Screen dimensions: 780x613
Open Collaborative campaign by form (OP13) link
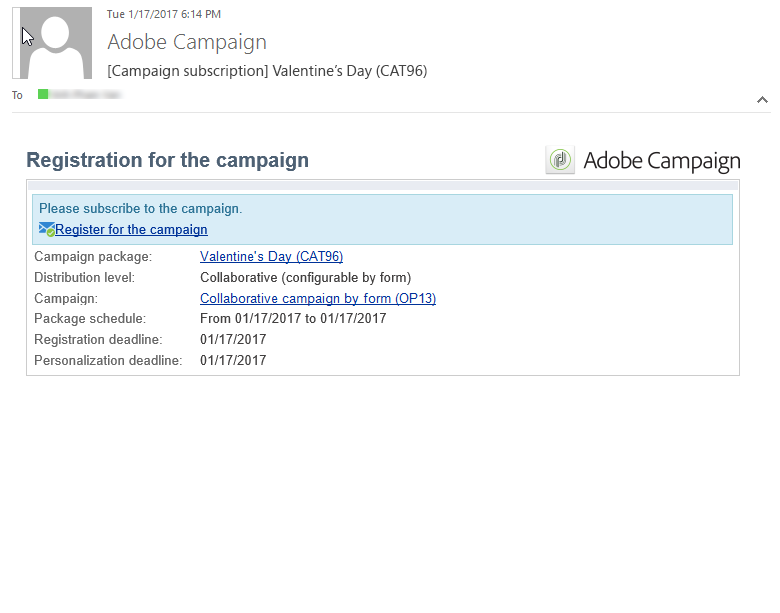[x=318, y=298]
